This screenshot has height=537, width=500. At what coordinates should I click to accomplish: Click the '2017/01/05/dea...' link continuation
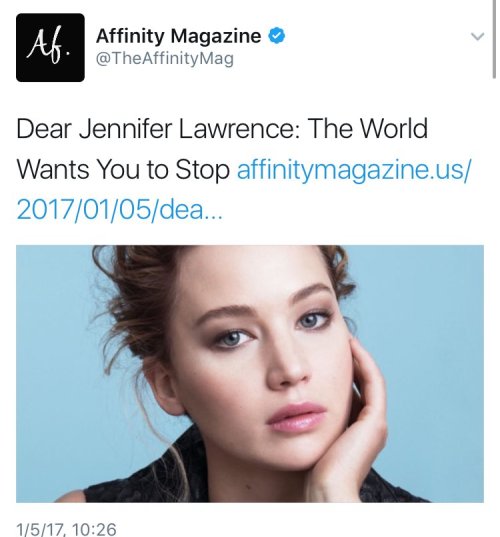coord(120,210)
